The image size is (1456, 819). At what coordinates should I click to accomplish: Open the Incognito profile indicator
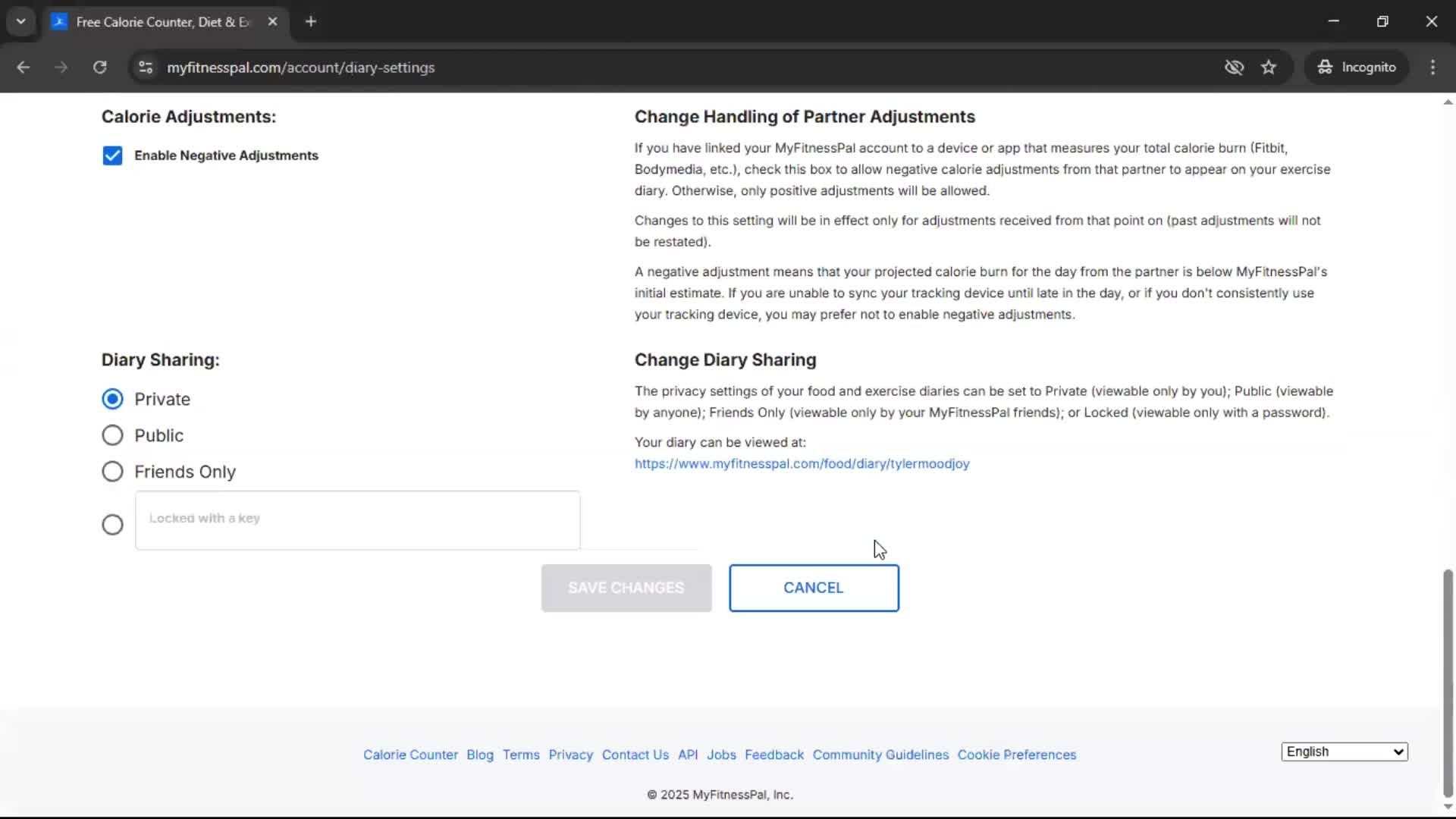pyautogui.click(x=1357, y=67)
